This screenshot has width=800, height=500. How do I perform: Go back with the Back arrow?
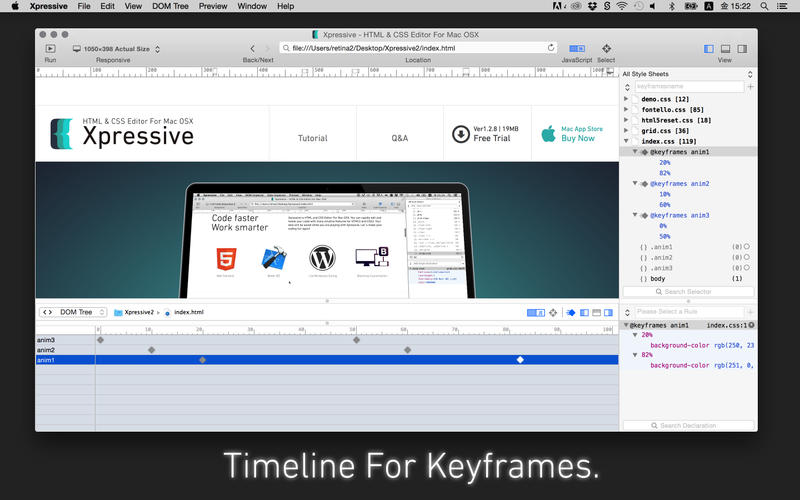(253, 48)
